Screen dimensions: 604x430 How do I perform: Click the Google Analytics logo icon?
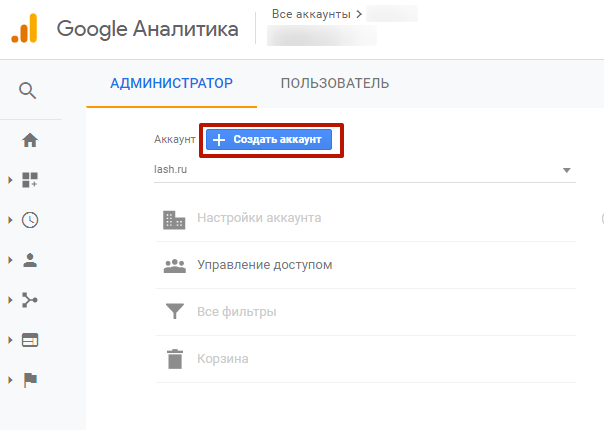point(24,28)
